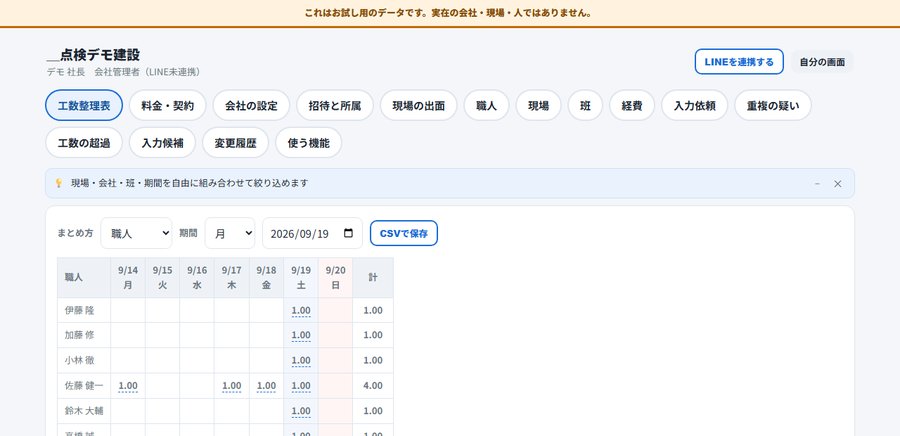Image resolution: width=900 pixels, height=436 pixels.
Task: Click 佐藤 健一's 9/19 value 1.00
Action: point(301,386)
